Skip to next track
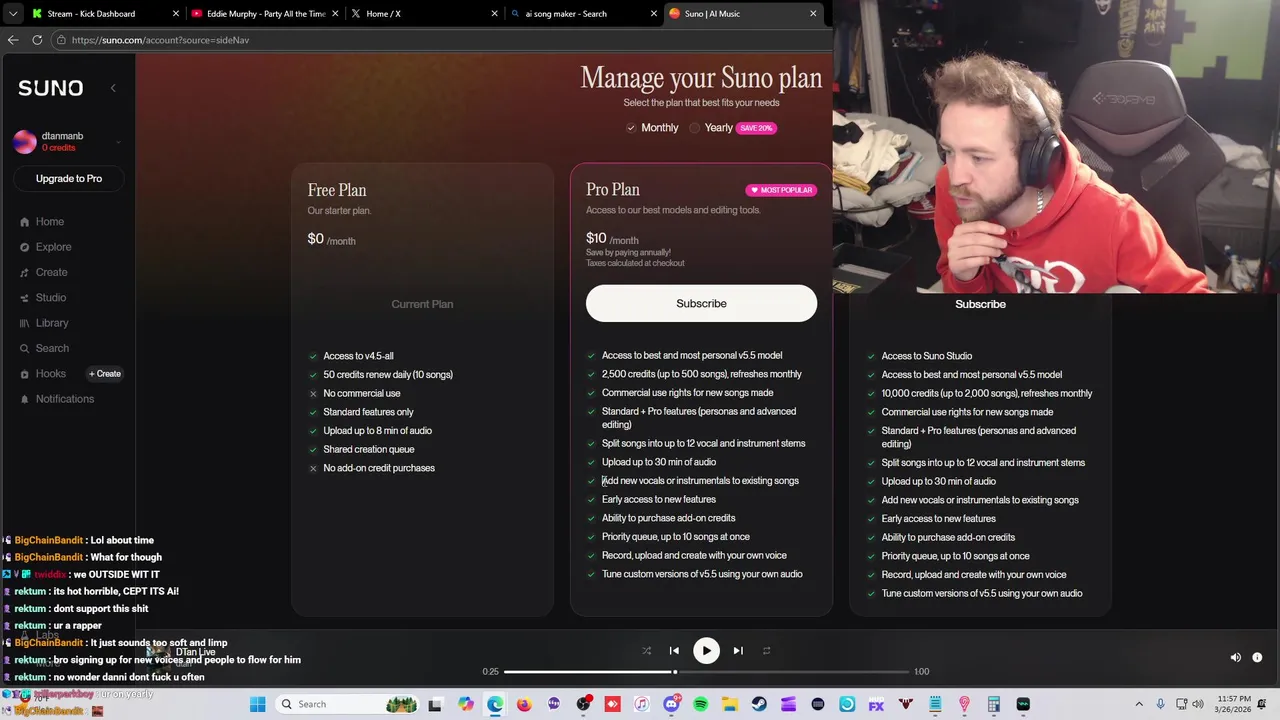Image resolution: width=1280 pixels, height=720 pixels. 738,651
